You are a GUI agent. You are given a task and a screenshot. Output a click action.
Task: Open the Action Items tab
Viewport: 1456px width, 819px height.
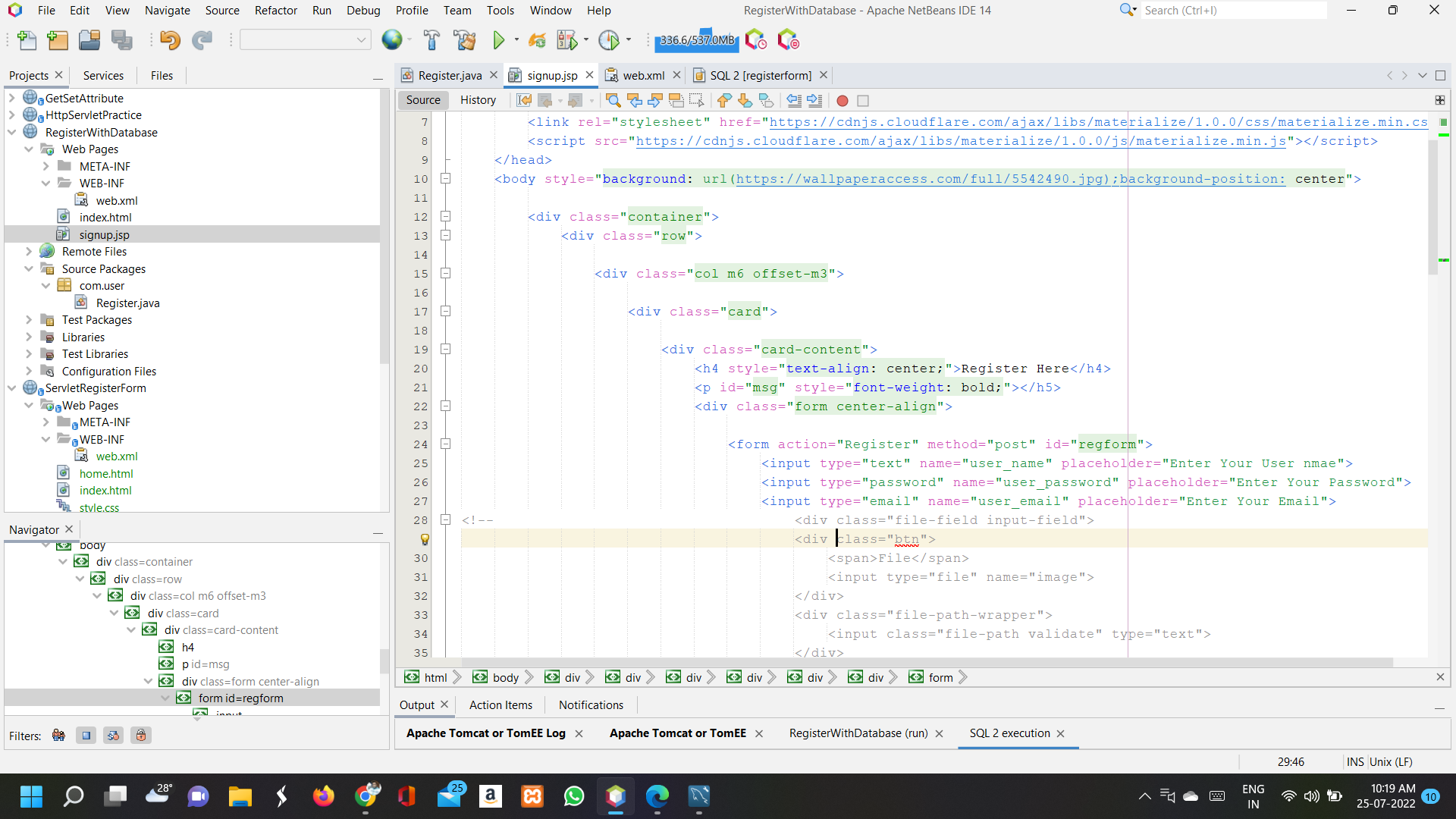(500, 704)
